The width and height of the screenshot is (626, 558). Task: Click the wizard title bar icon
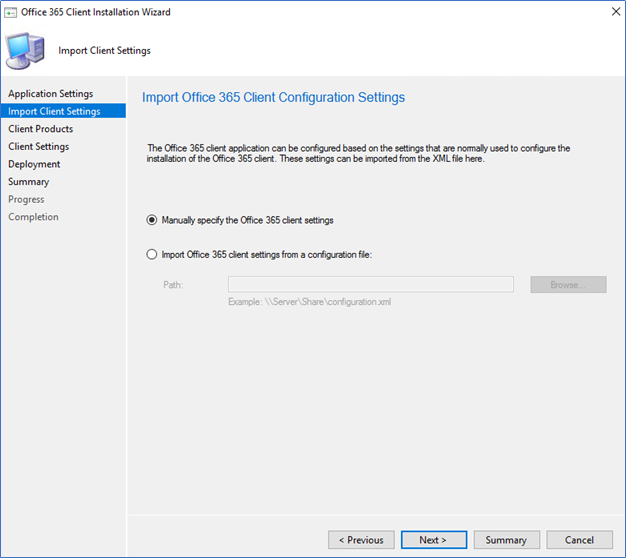click(x=10, y=13)
